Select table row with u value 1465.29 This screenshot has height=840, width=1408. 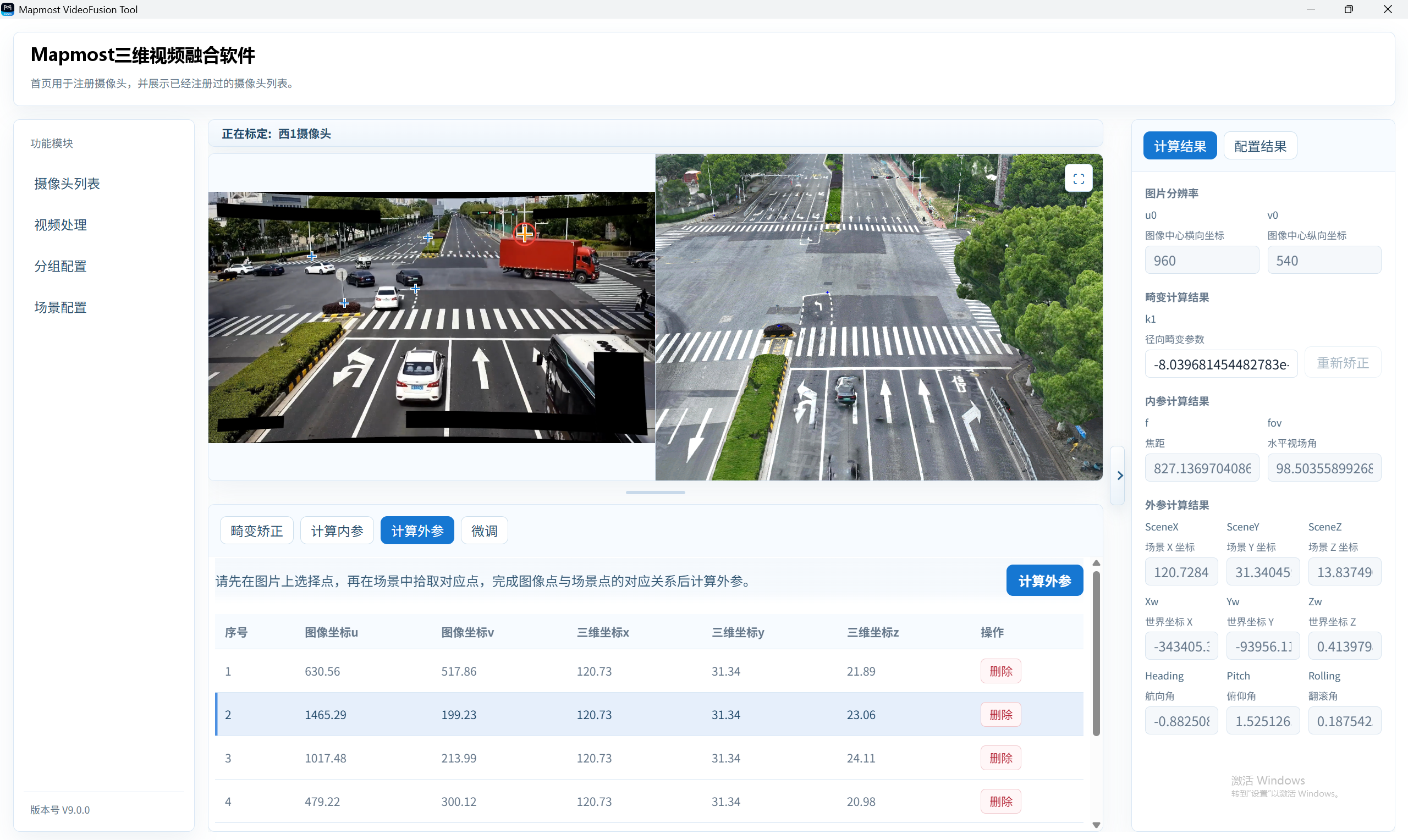[x=649, y=715]
